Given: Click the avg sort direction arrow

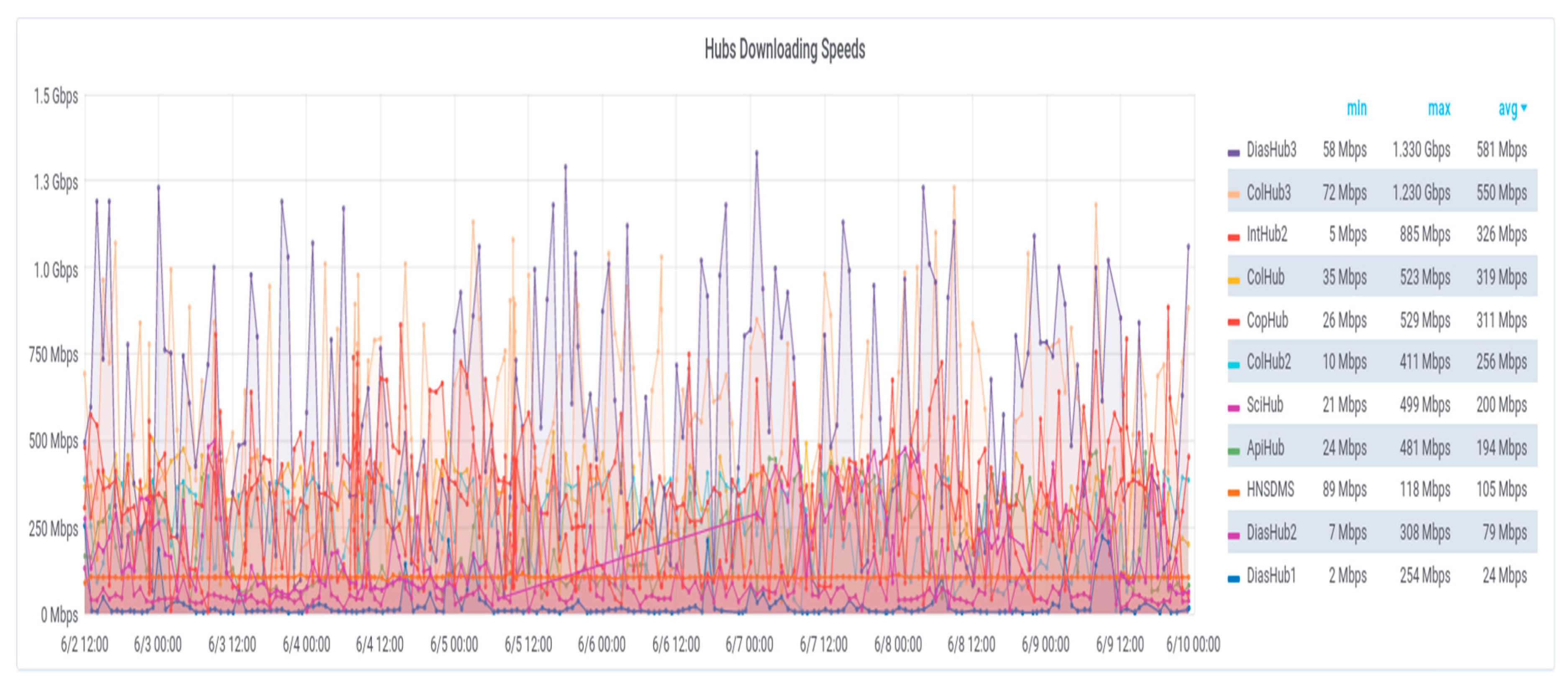Looking at the screenshot, I should click(x=1524, y=108).
